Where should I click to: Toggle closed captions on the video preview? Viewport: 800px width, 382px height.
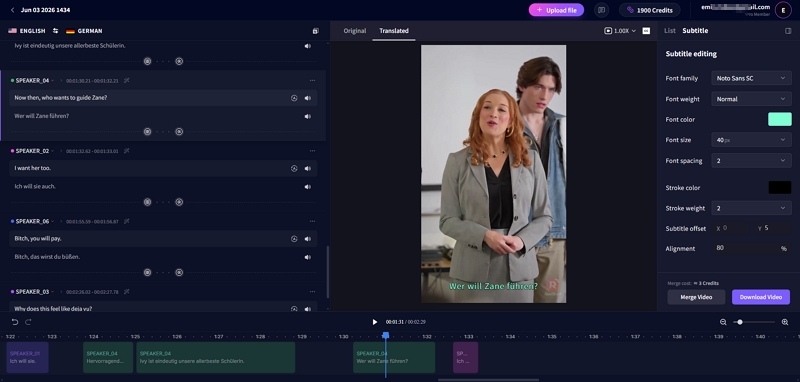click(646, 31)
